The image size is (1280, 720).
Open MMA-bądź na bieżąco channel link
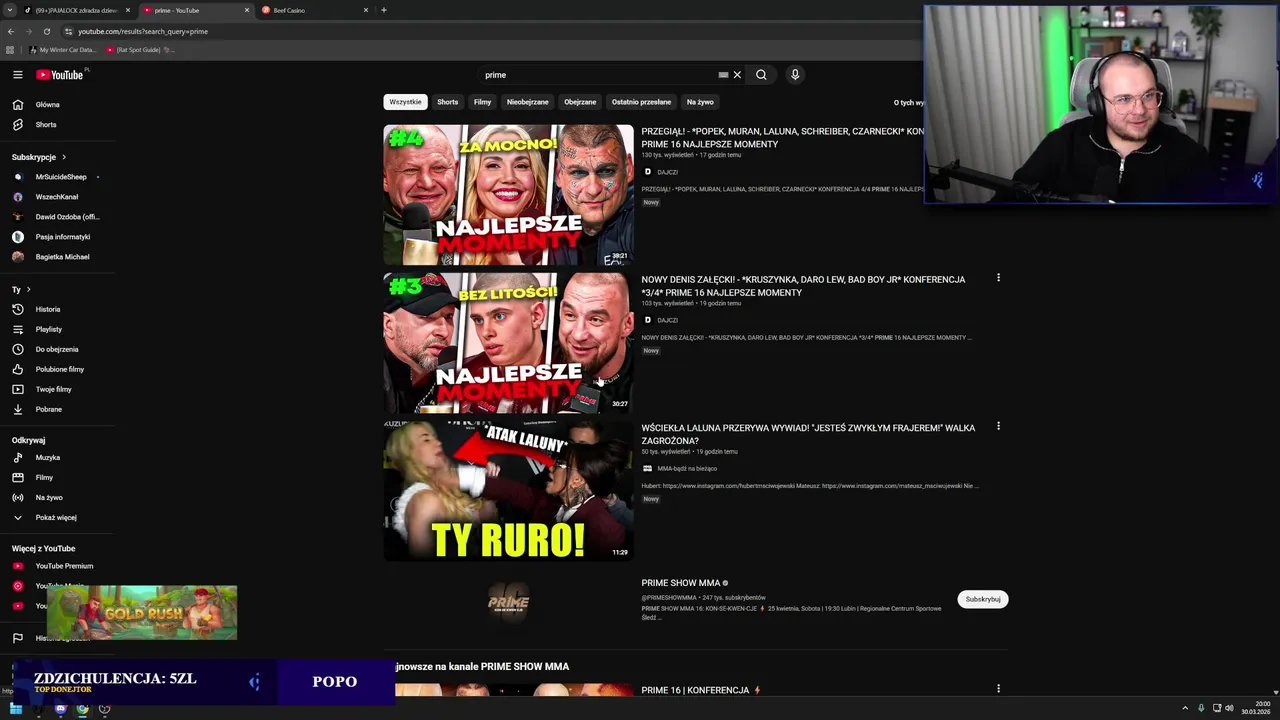686,468
